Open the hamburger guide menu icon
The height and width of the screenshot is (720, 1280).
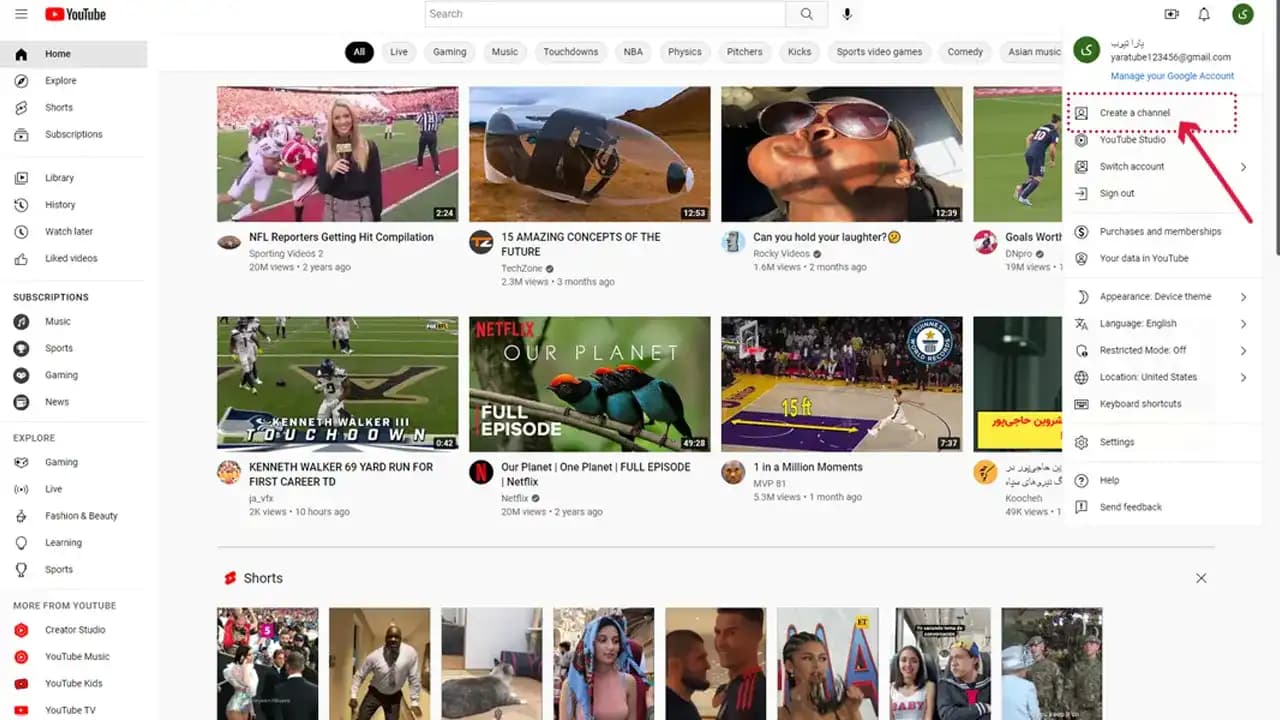pyautogui.click(x=21, y=14)
